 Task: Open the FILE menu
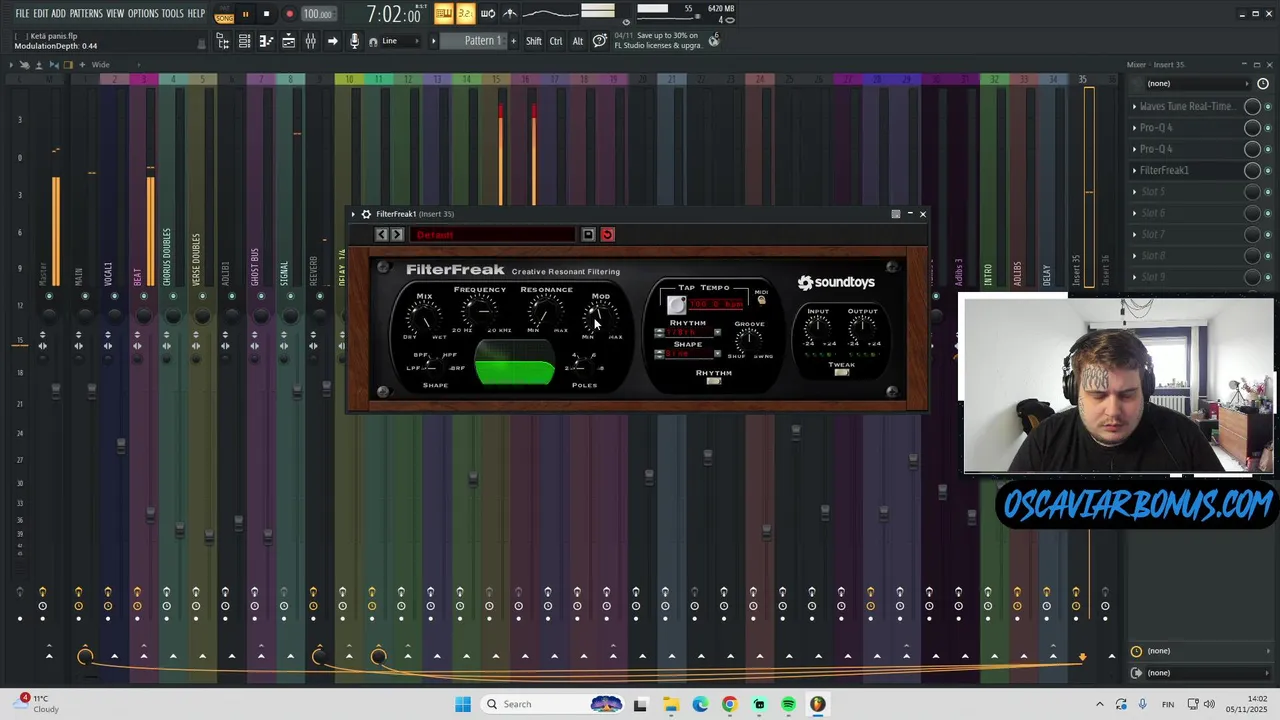pos(22,13)
